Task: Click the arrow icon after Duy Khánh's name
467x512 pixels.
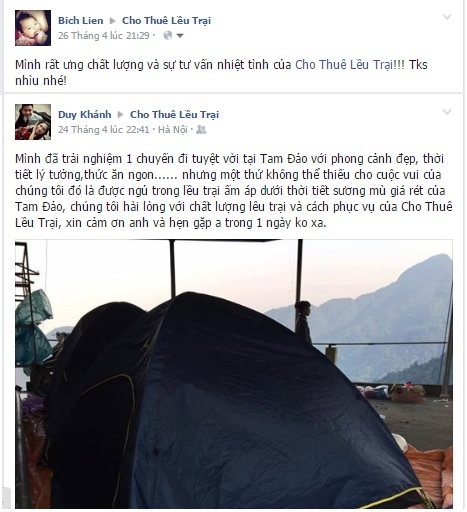Action: tap(121, 115)
